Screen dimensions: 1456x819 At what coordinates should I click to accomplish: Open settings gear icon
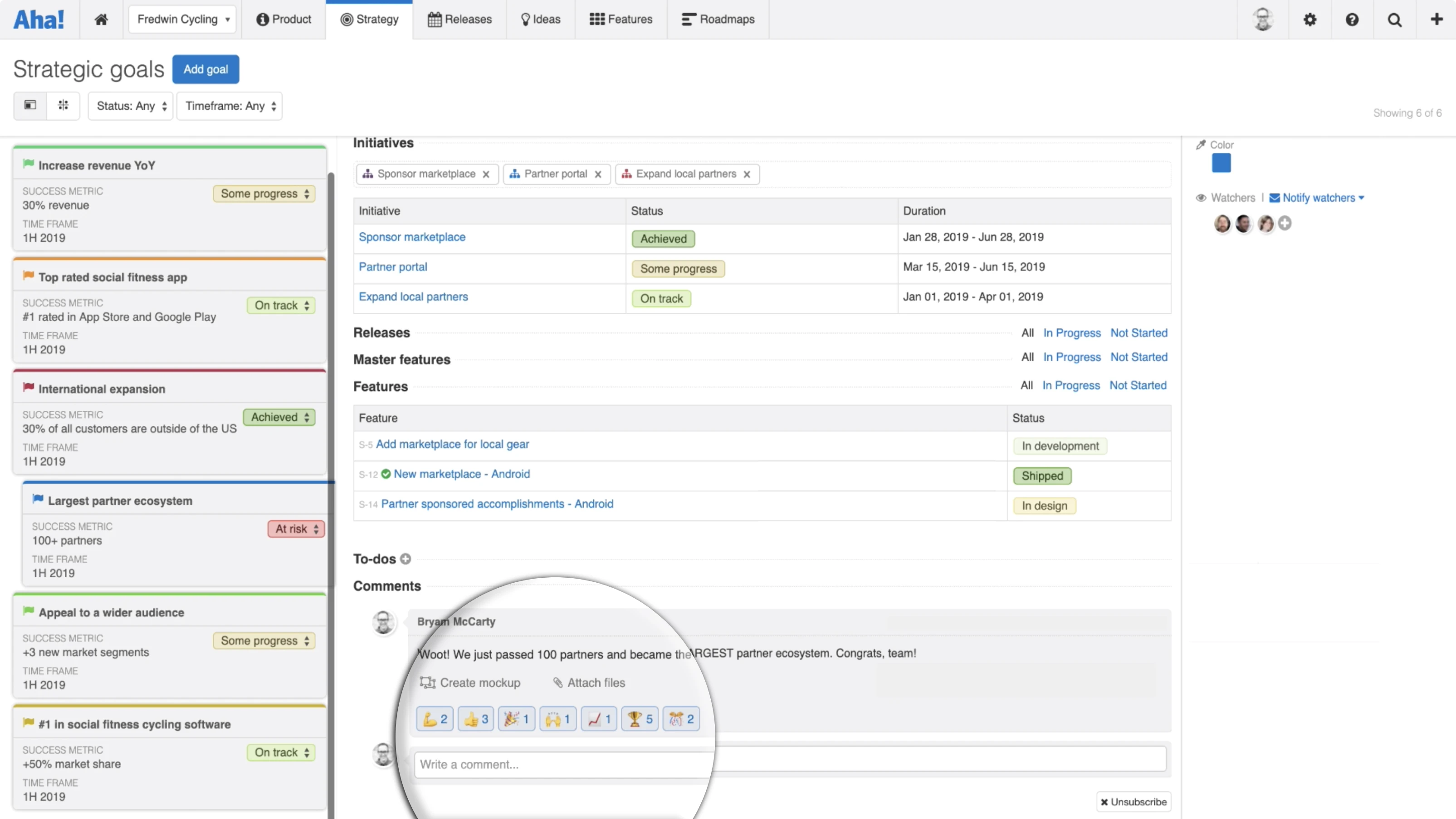[1309, 19]
